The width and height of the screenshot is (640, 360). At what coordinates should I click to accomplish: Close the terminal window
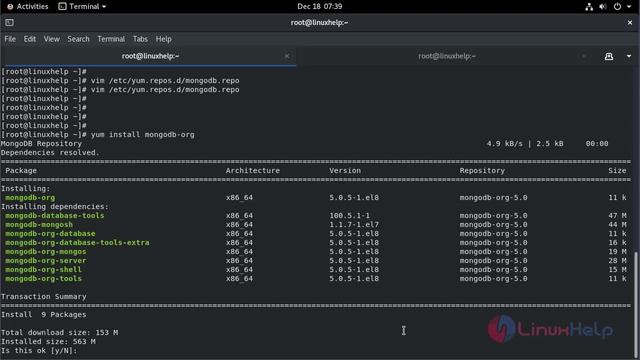pos(630,22)
